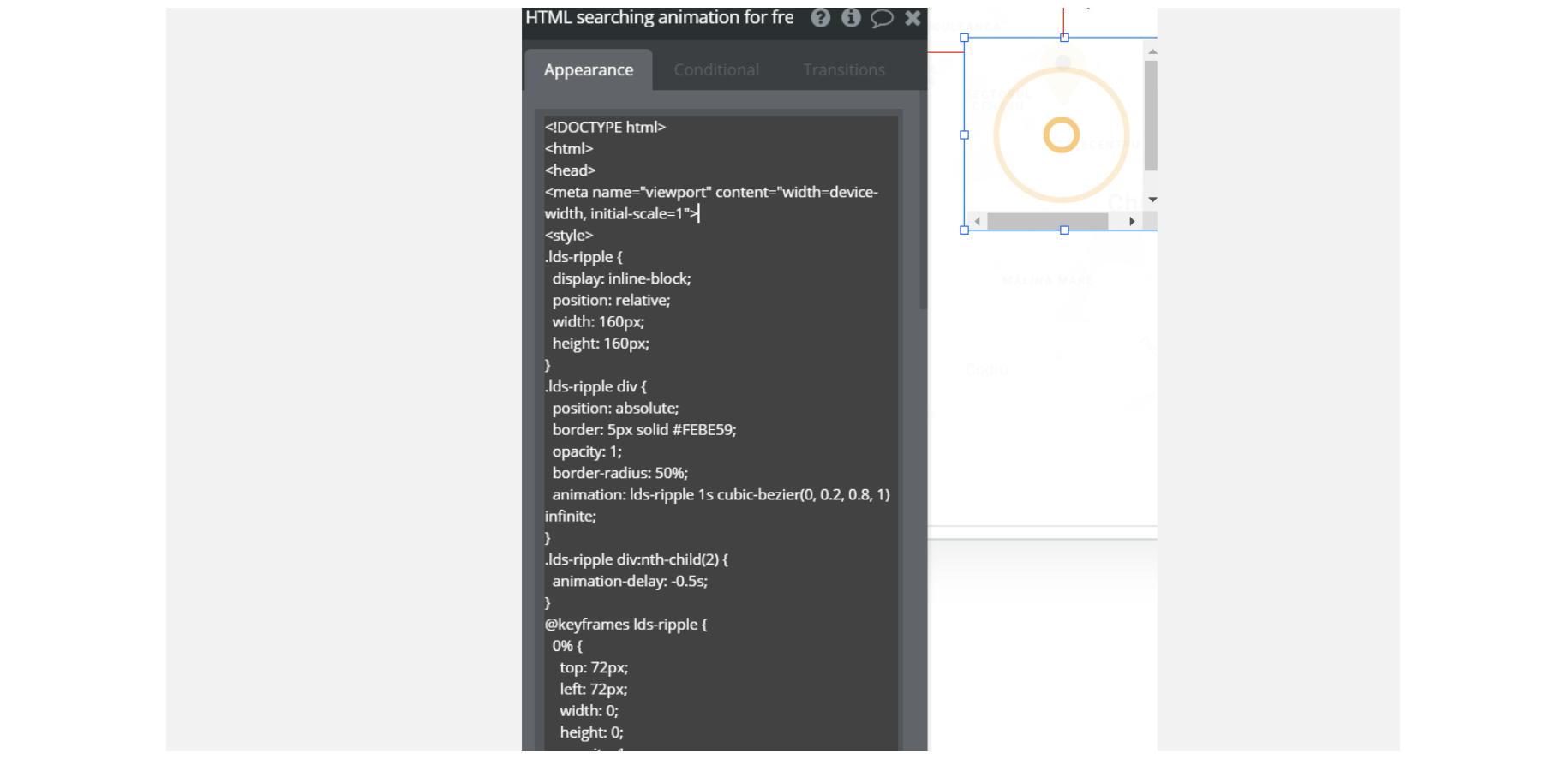Click top-middle resize handle of HTML element

point(1064,38)
